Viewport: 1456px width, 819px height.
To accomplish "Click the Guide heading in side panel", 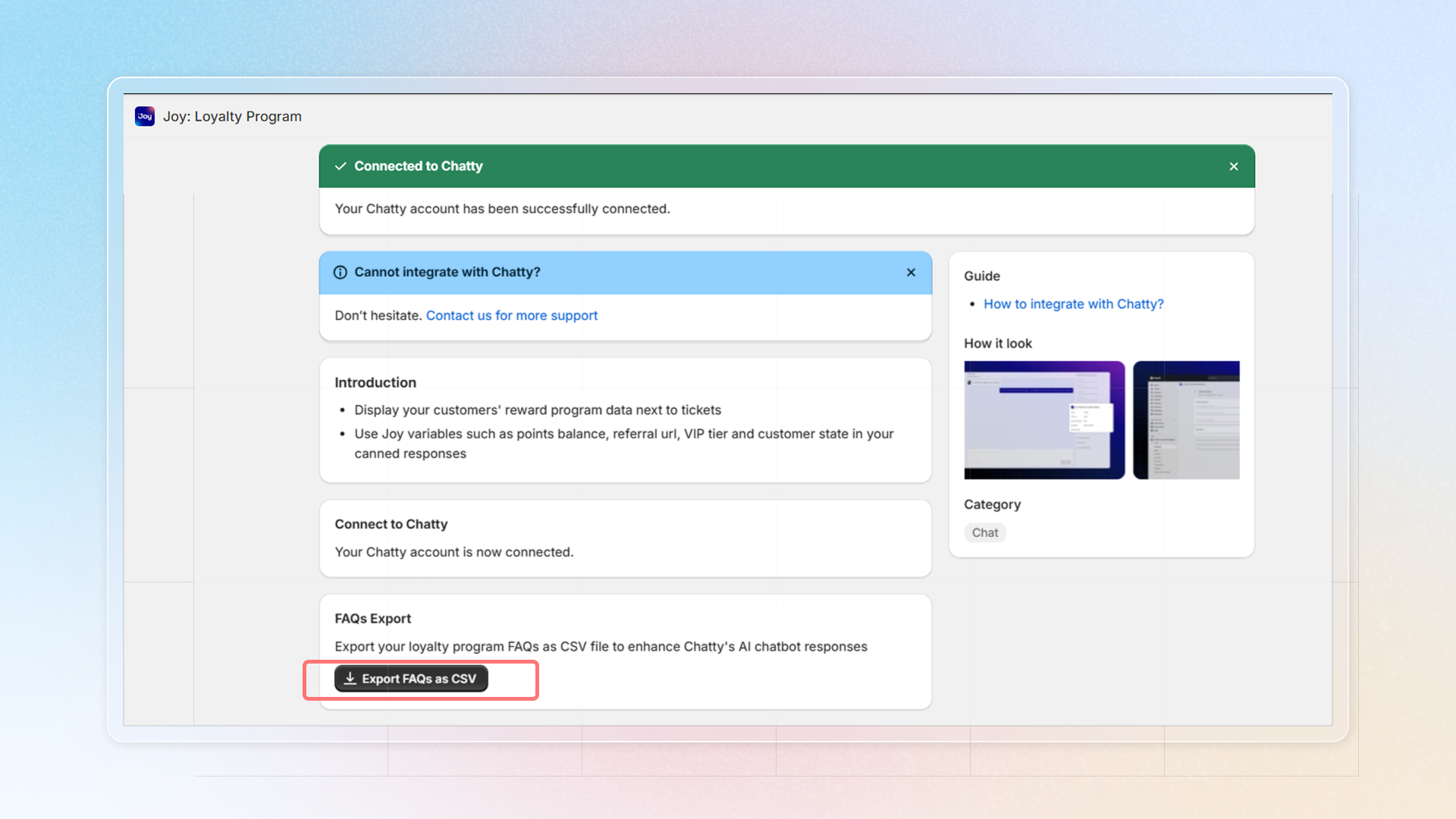I will [981, 276].
